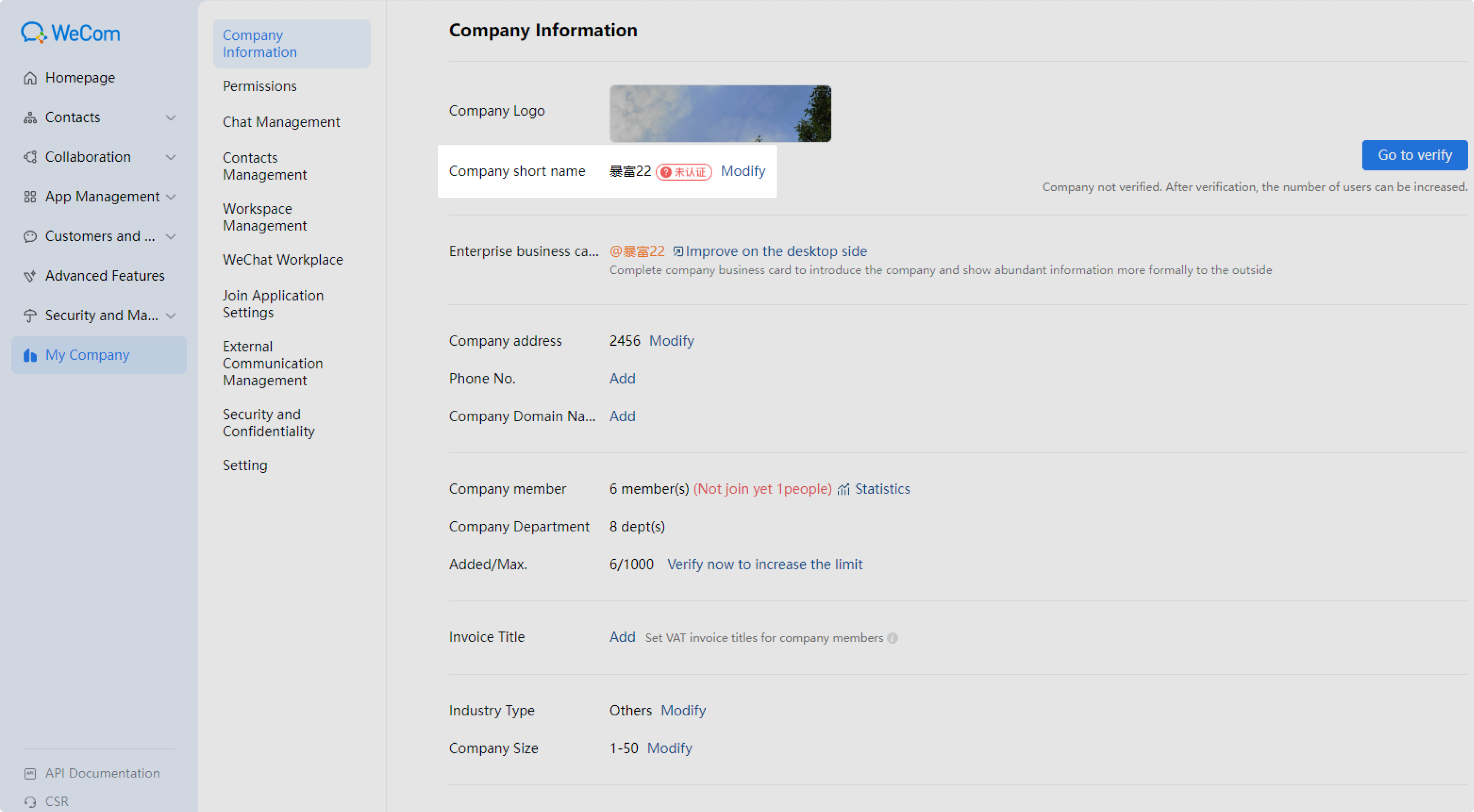Add a company phone number

(622, 378)
